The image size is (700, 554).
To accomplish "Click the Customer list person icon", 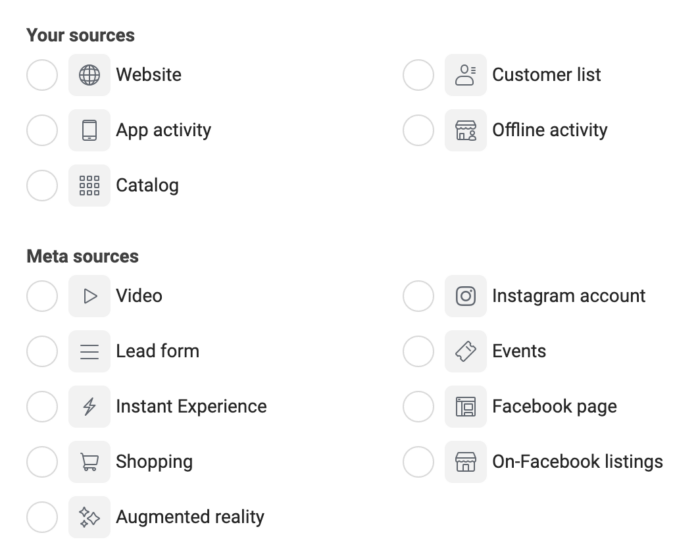I will (x=465, y=75).
